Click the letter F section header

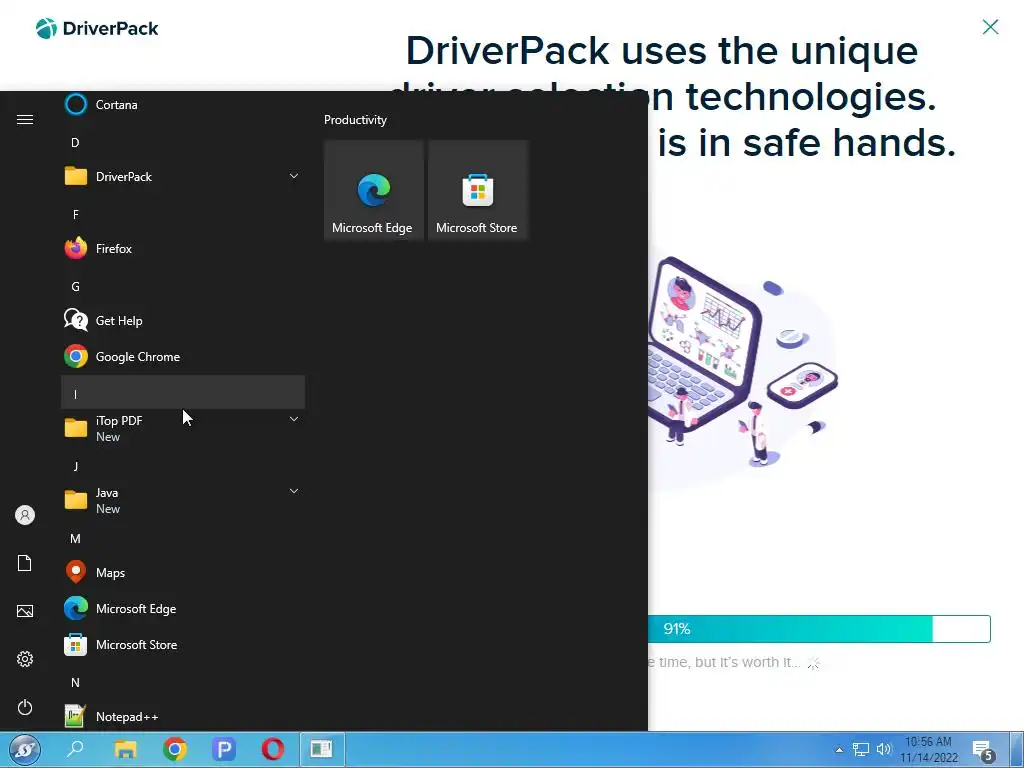(x=183, y=214)
